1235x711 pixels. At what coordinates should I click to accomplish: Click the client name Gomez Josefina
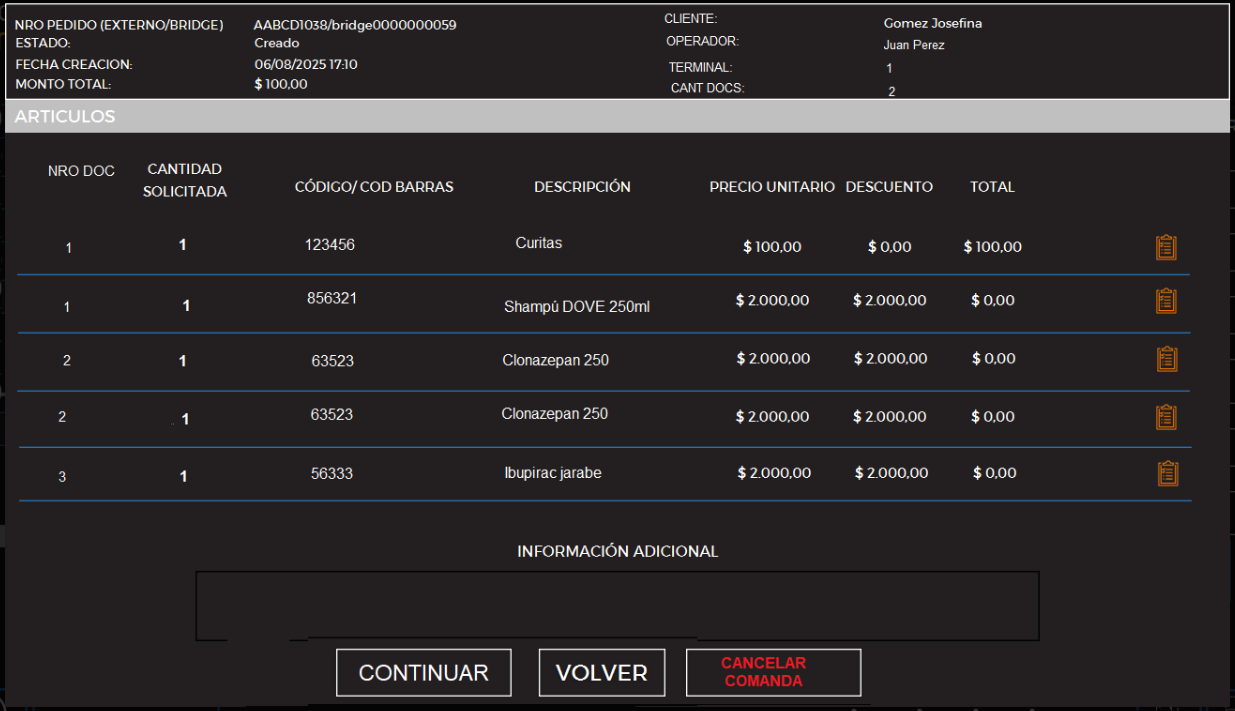tap(933, 23)
